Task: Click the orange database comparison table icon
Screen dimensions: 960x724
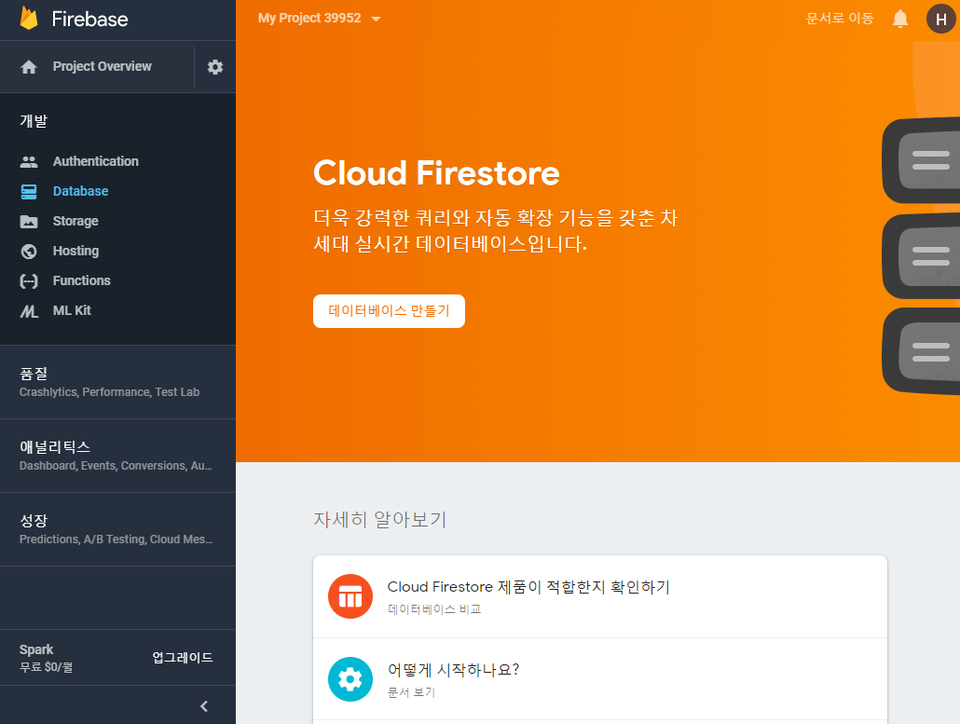Action: point(350,596)
